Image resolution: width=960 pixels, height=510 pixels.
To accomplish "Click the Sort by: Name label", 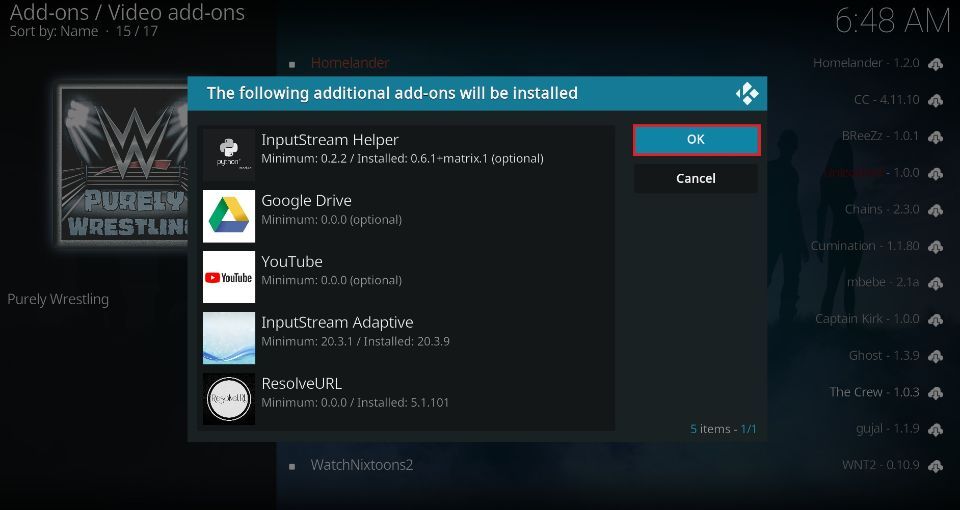I will coord(54,31).
